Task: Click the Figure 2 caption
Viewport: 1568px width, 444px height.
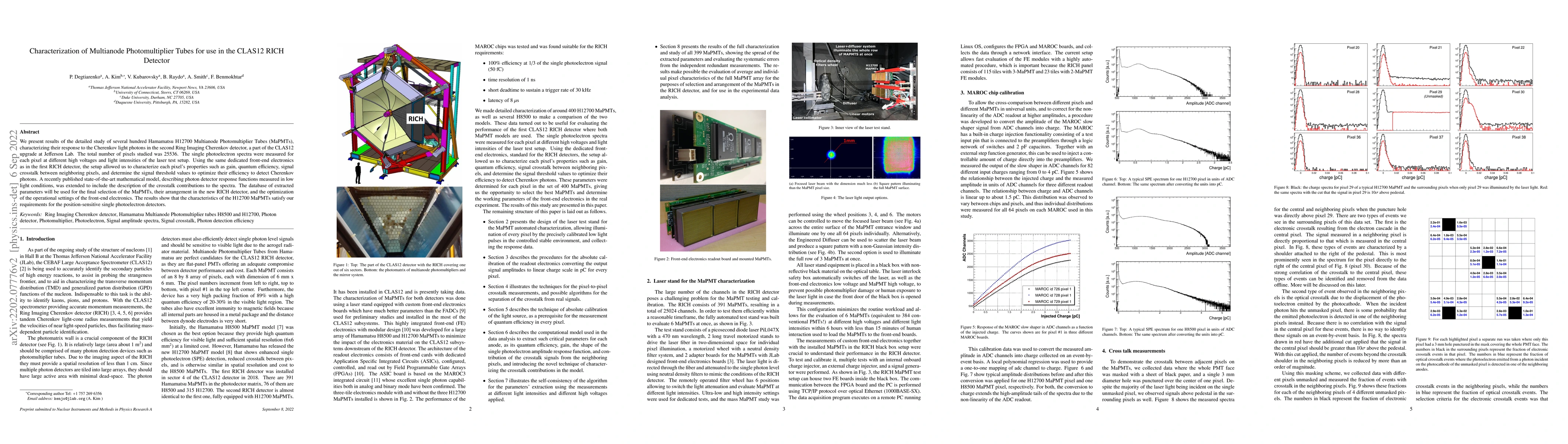Action: 713,259
